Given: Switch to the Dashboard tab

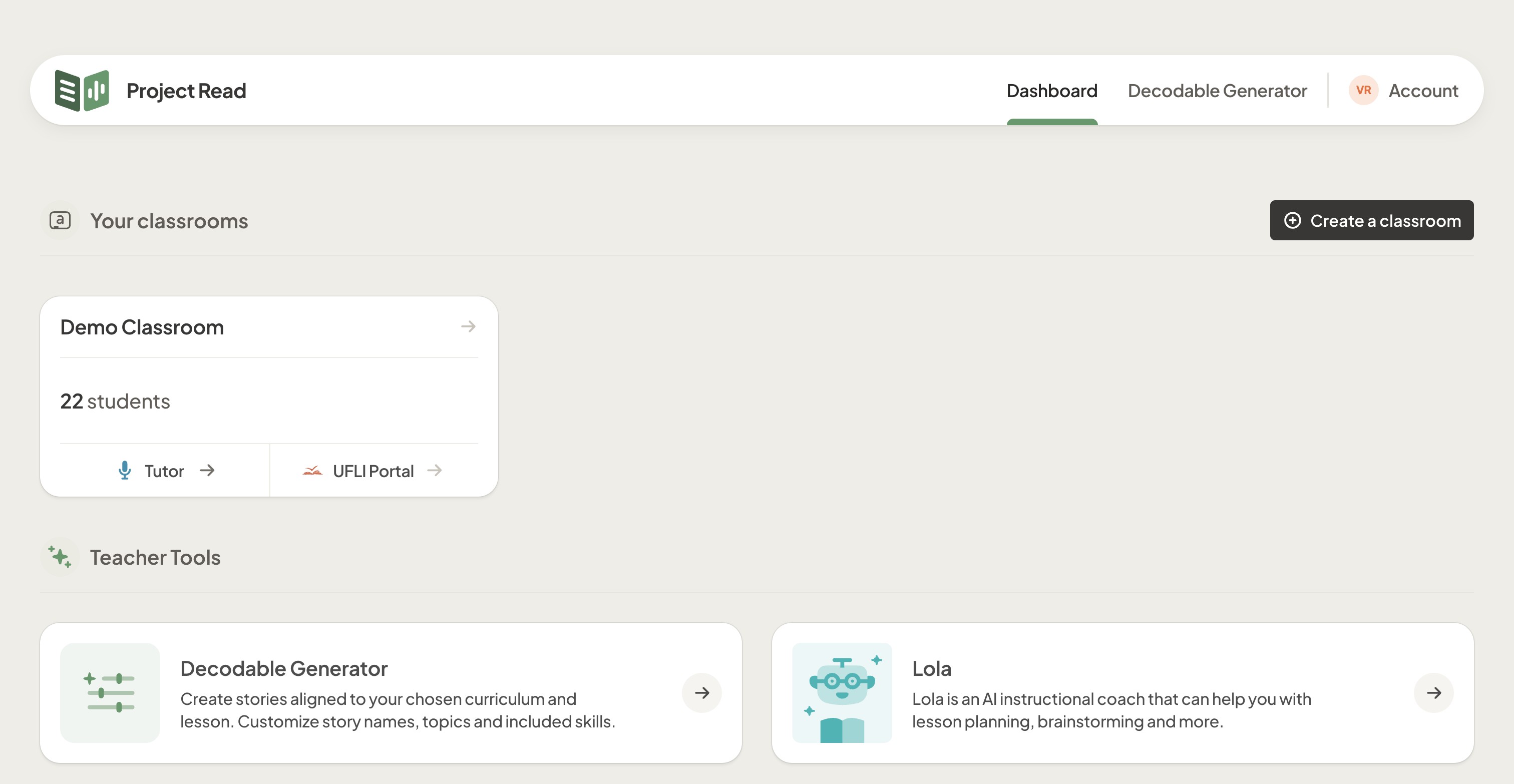Looking at the screenshot, I should point(1051,91).
